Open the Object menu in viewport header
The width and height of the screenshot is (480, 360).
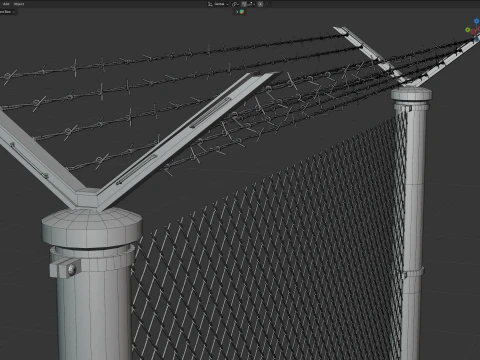coord(19,4)
